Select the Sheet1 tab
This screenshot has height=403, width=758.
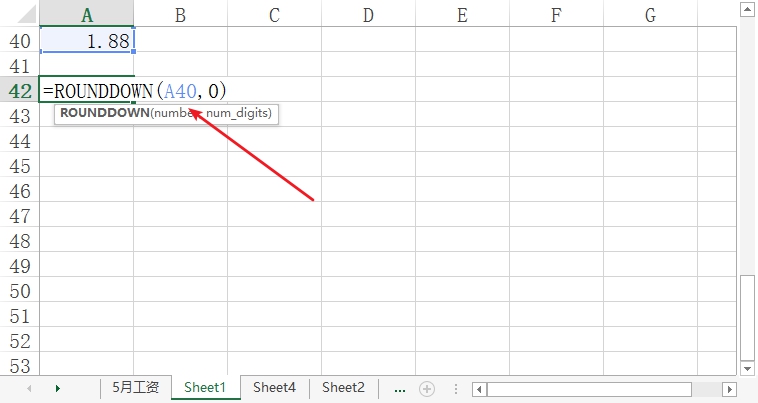pos(205,388)
